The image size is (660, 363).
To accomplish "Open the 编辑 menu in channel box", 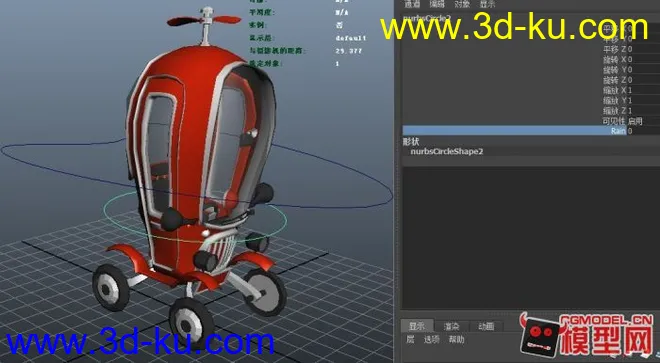I will point(437,4).
